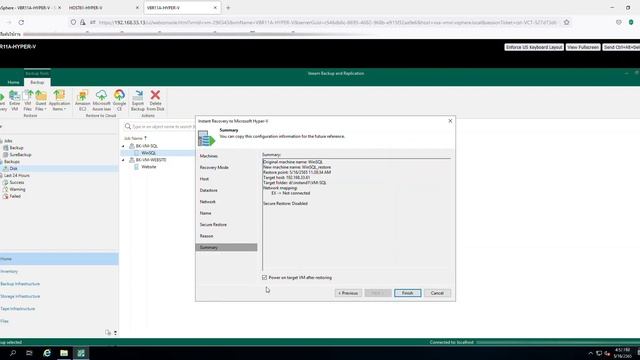Screen dimensions: 640x360
Task: Click the Google CE restore icon
Action: click(x=119, y=100)
